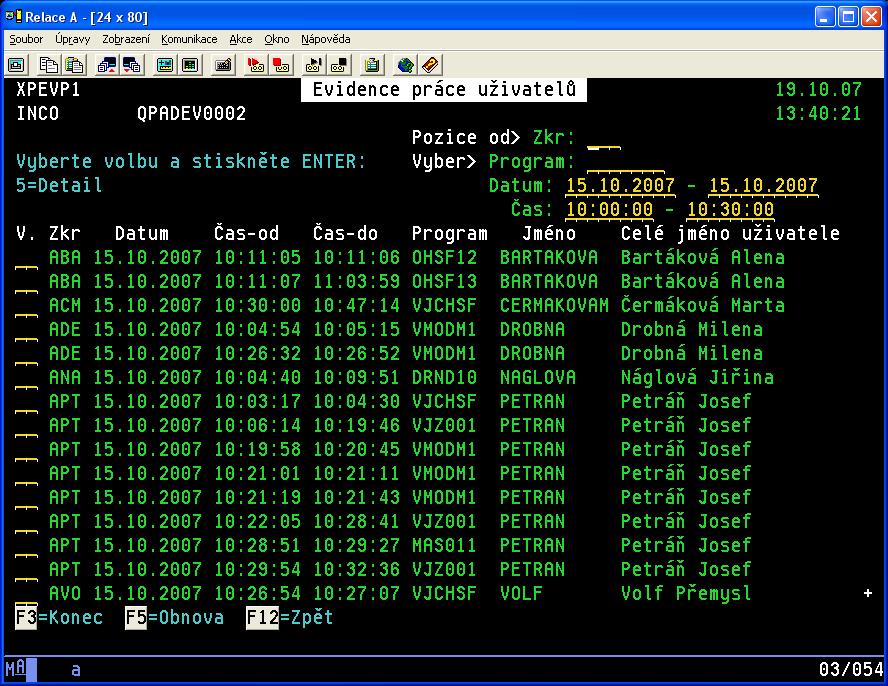Click option field of ABA OHSF12 row
This screenshot has width=888, height=686.
(27, 258)
